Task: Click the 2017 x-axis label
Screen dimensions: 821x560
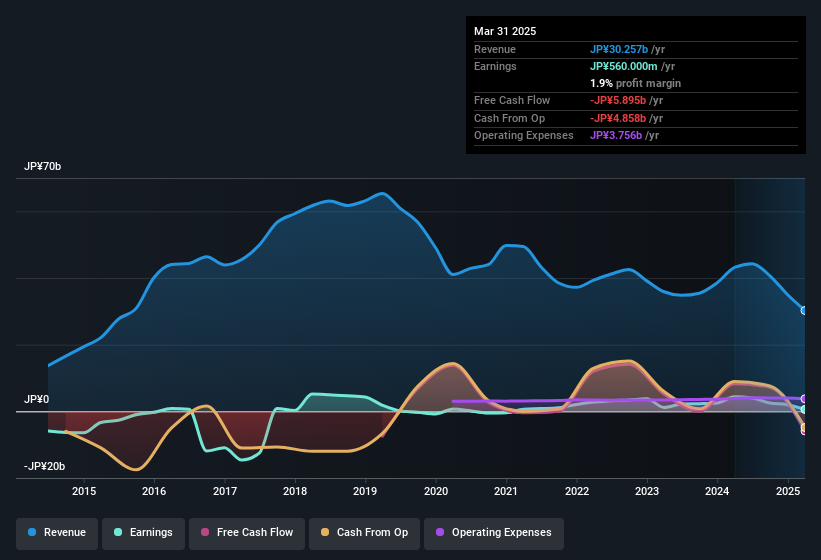Action: point(225,491)
